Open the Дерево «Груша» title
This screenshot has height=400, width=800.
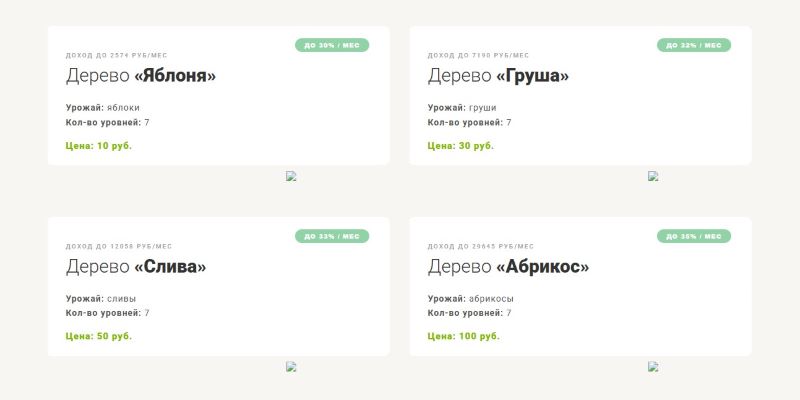click(x=498, y=76)
